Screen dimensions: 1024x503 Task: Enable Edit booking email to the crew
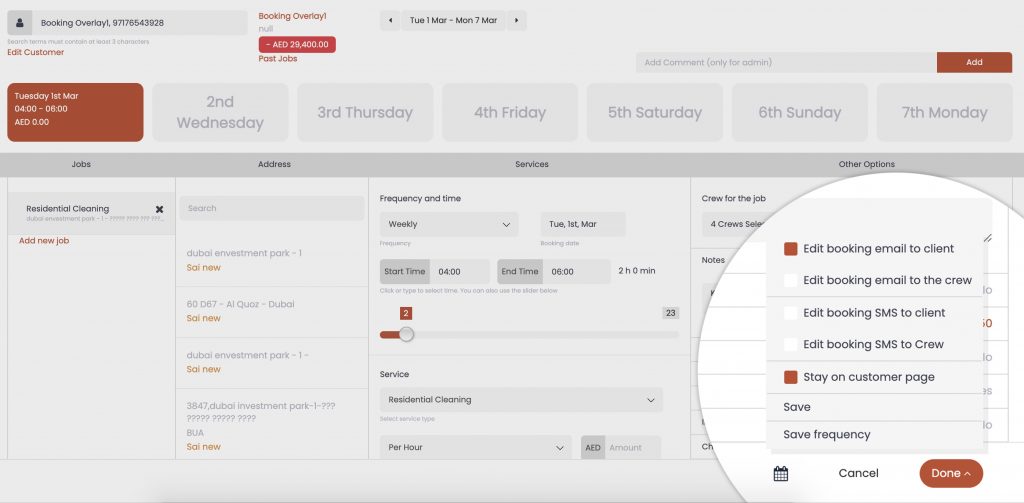[x=790, y=281]
